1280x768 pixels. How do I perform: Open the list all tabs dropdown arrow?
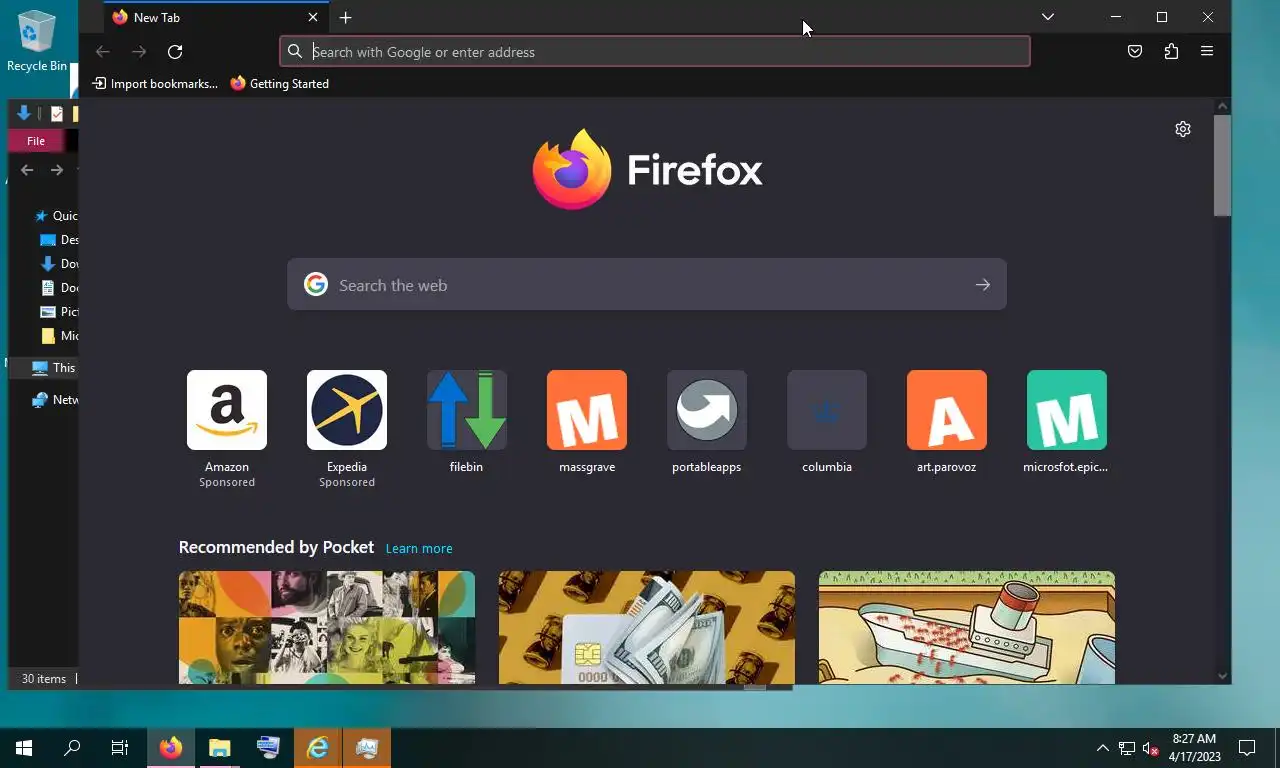(1047, 17)
